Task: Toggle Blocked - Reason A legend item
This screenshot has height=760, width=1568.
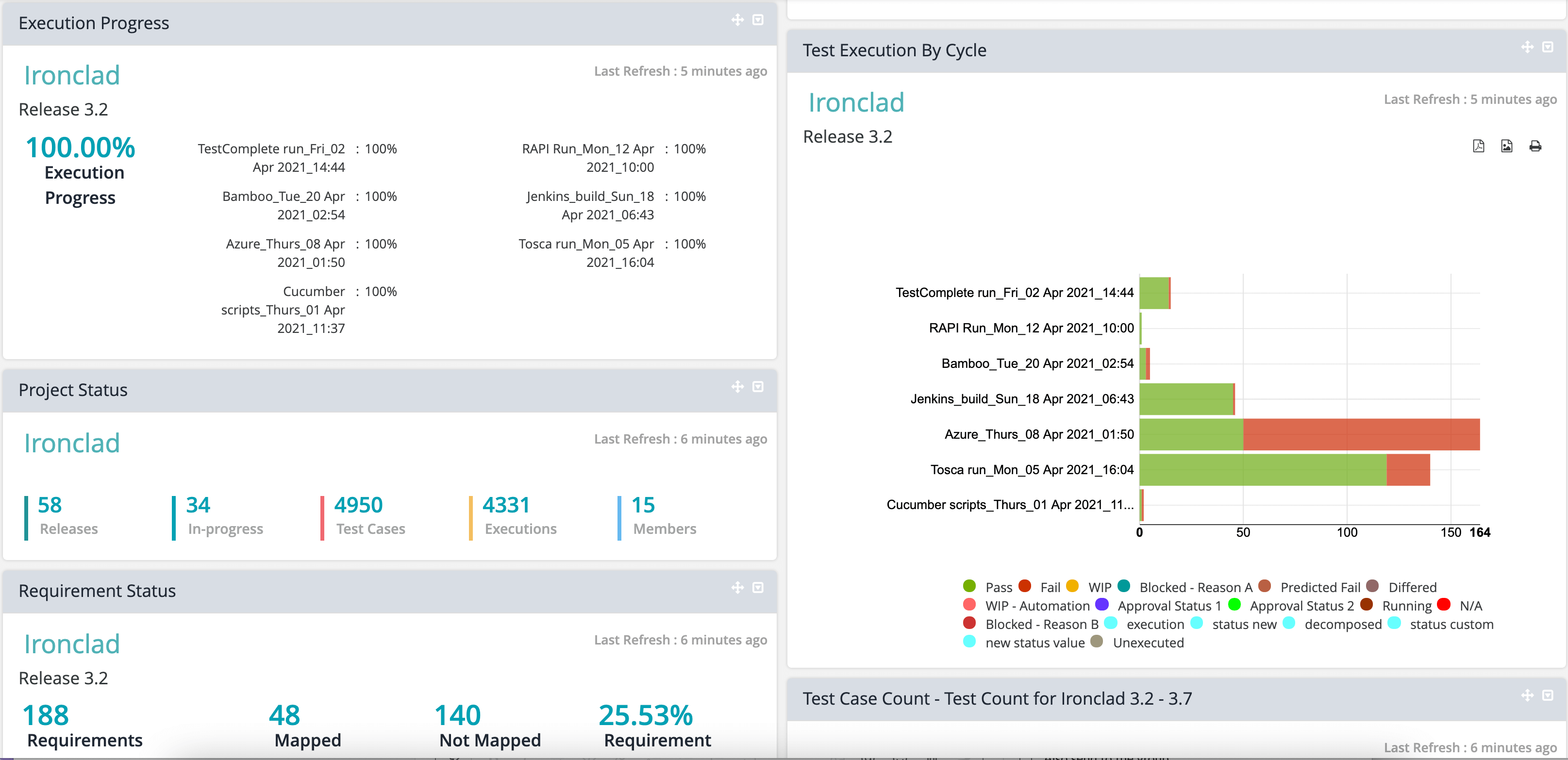Action: pyautogui.click(x=1185, y=587)
